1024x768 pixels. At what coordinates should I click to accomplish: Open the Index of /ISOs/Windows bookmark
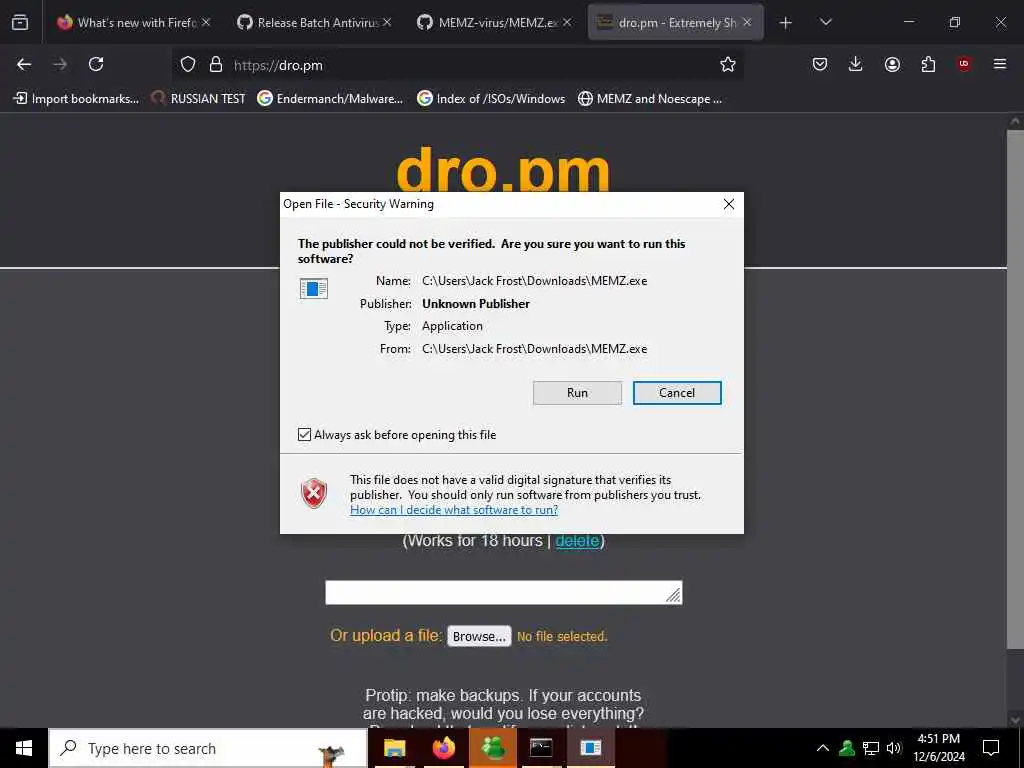(491, 99)
